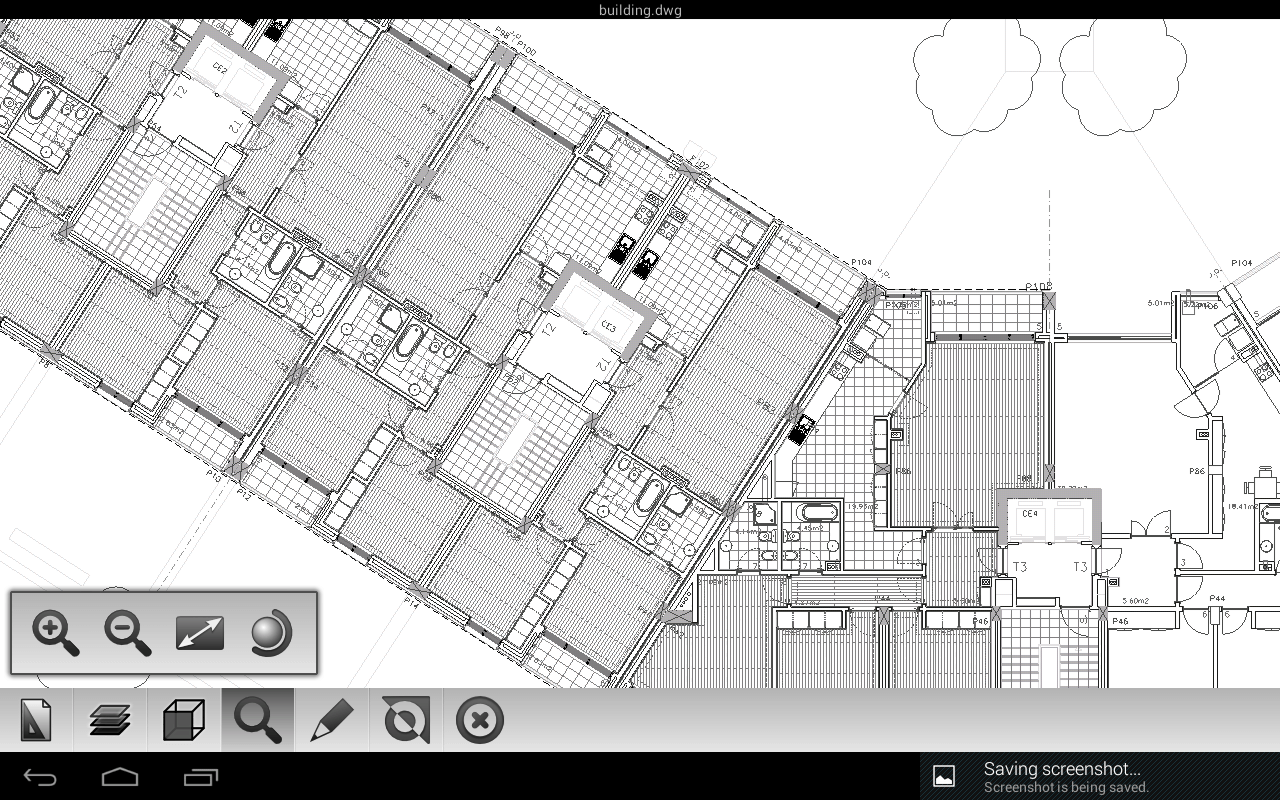This screenshot has height=800, width=1280.
Task: Toggle off zoom mode via highlighted magnifier
Action: [257, 718]
